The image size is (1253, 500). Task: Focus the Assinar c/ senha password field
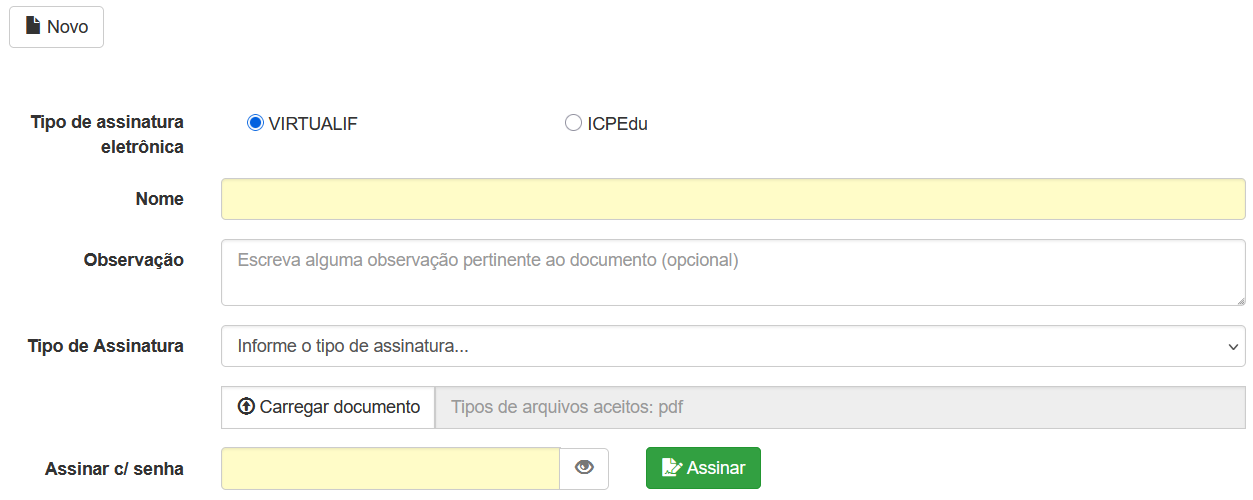point(390,468)
